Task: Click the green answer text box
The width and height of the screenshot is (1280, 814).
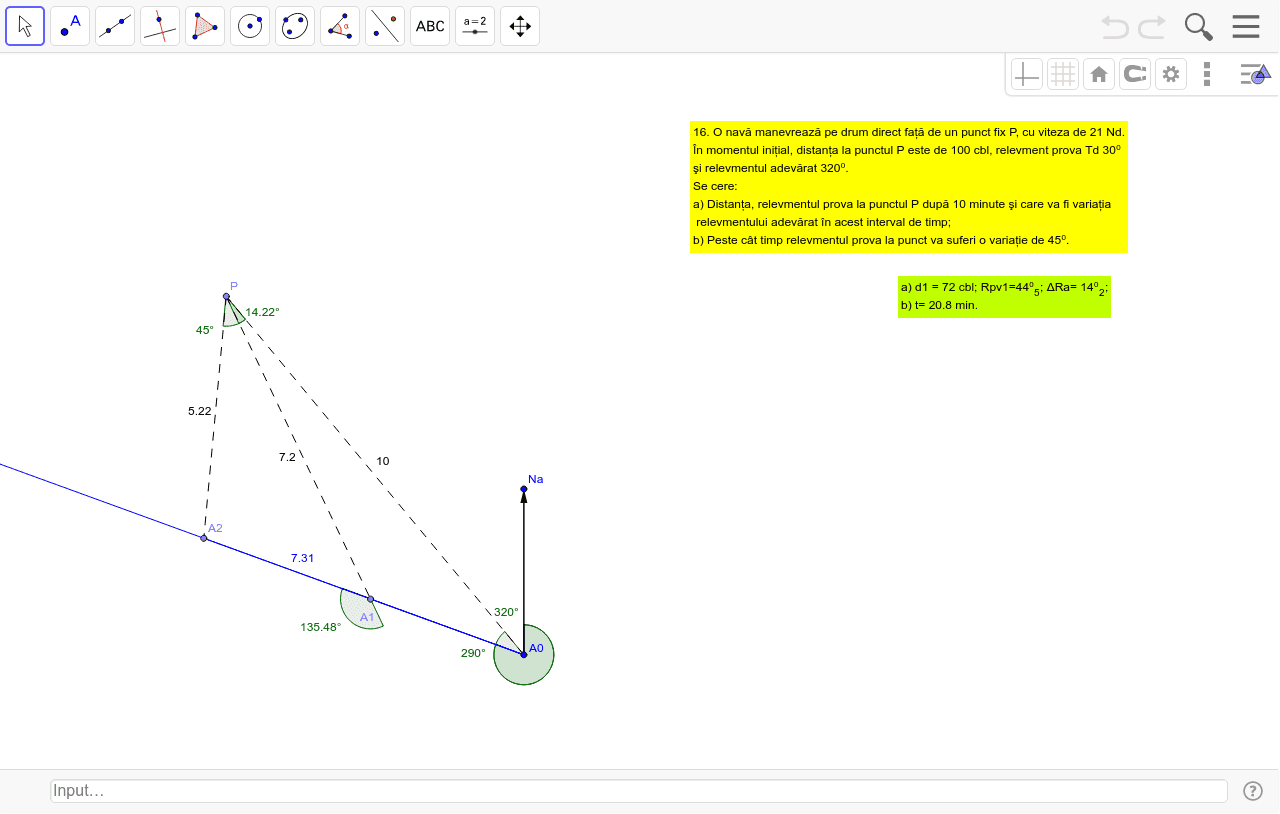Action: [1004, 296]
